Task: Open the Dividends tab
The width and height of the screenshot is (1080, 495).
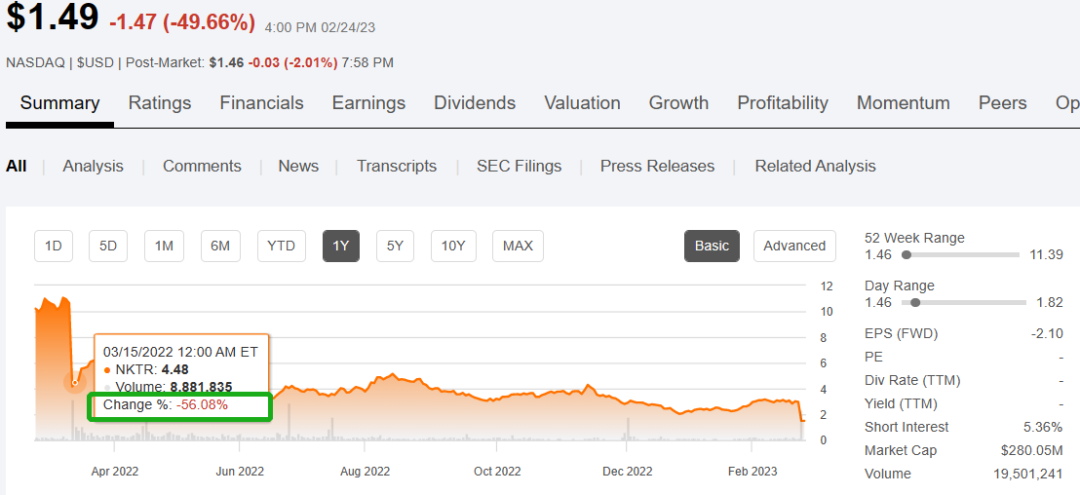Action: [x=474, y=103]
